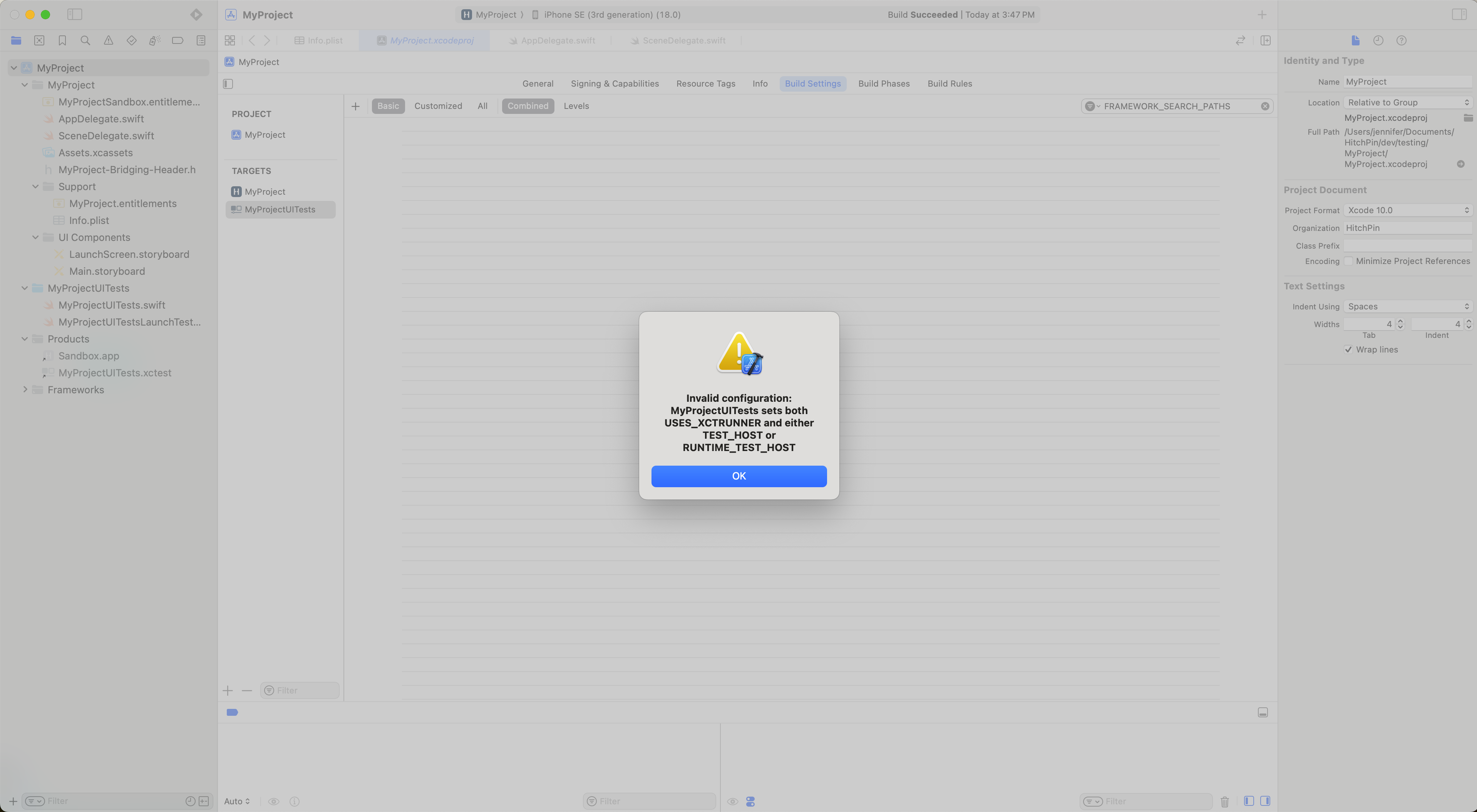Image resolution: width=1477 pixels, height=812 pixels.
Task: Clear the FRAMEWORK_SEARCH_PATHS search field
Action: (1265, 106)
